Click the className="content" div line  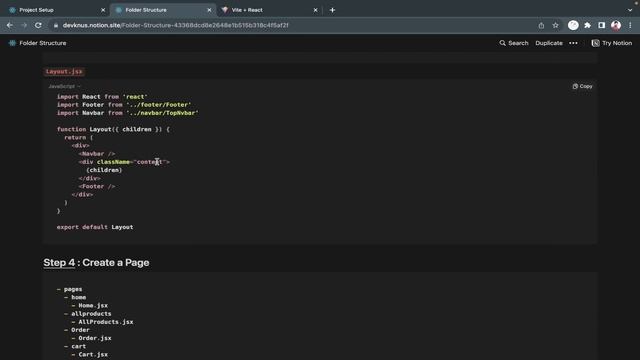(x=124, y=162)
